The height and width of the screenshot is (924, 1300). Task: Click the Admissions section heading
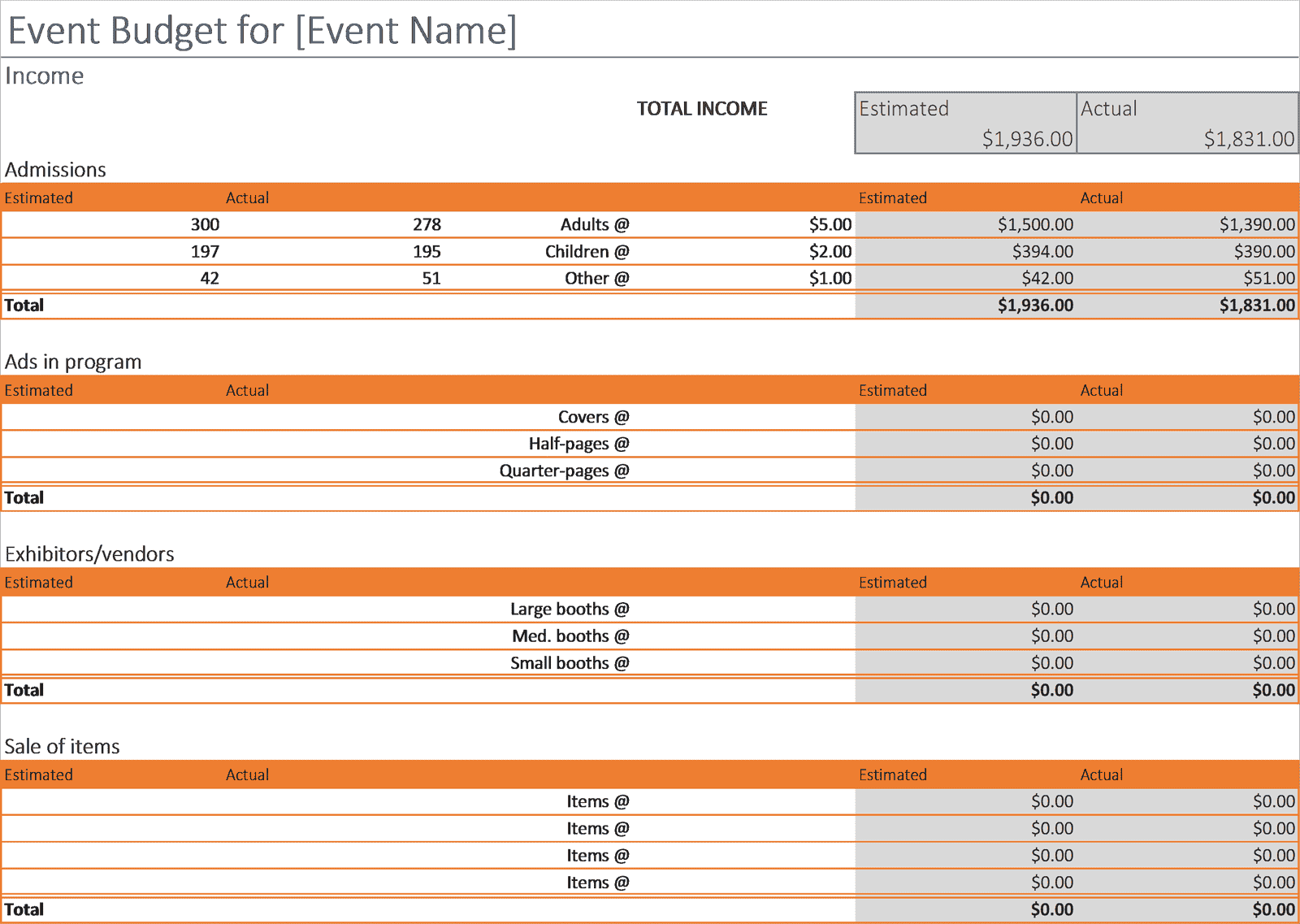(55, 170)
